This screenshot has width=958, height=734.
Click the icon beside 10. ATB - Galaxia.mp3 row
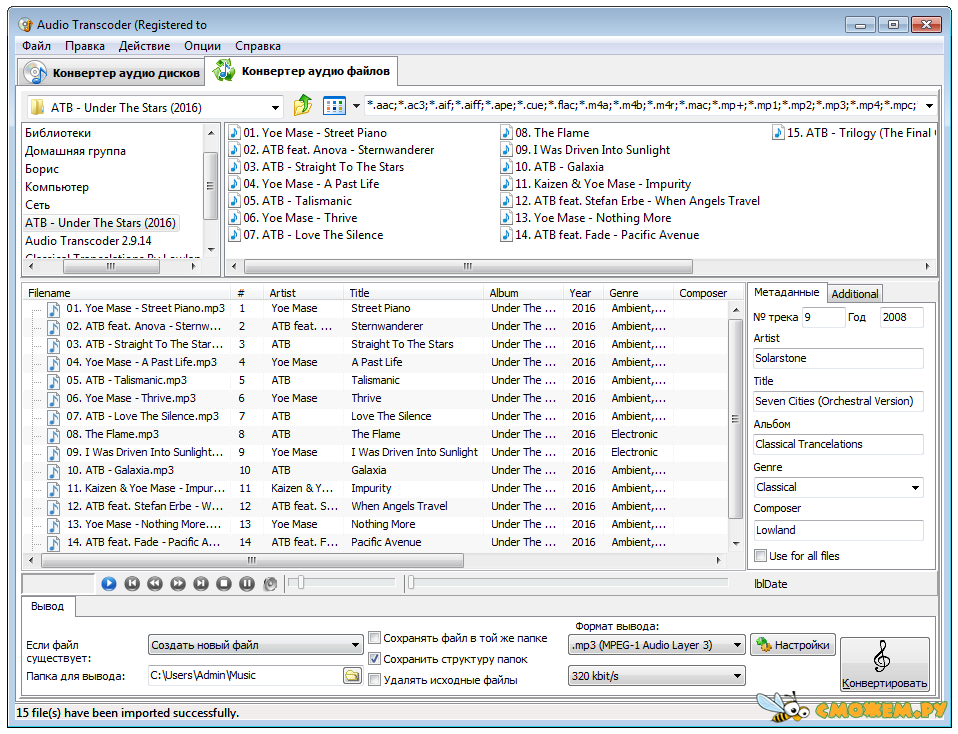54,471
